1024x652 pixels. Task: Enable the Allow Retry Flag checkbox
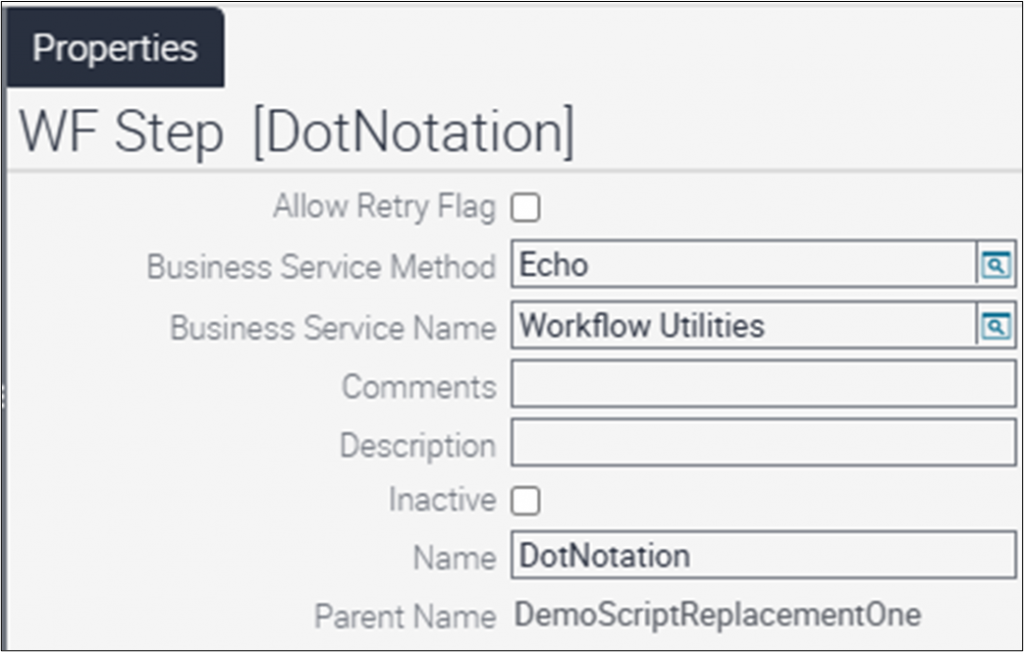pos(525,208)
